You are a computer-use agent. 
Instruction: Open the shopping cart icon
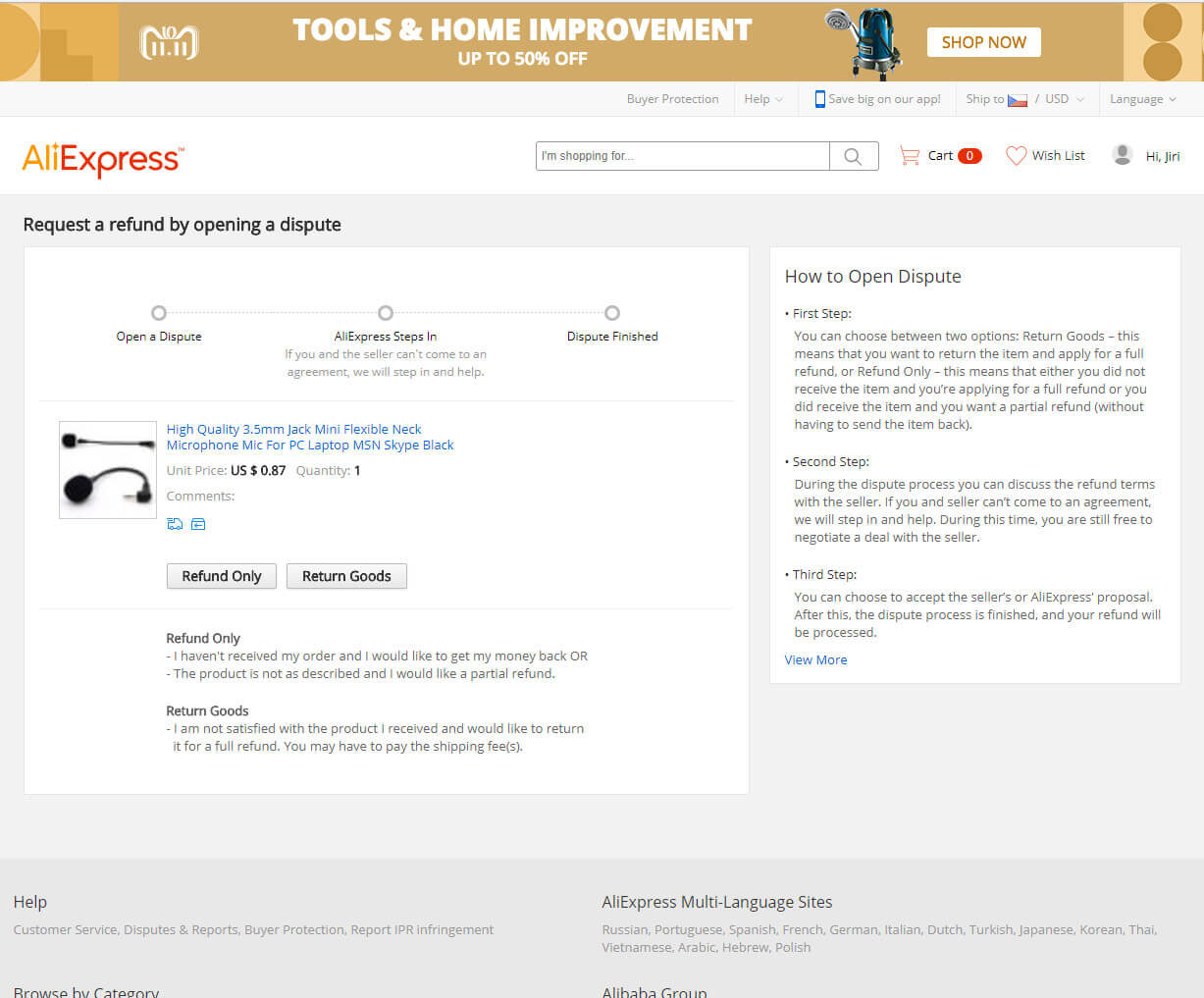[x=910, y=156]
